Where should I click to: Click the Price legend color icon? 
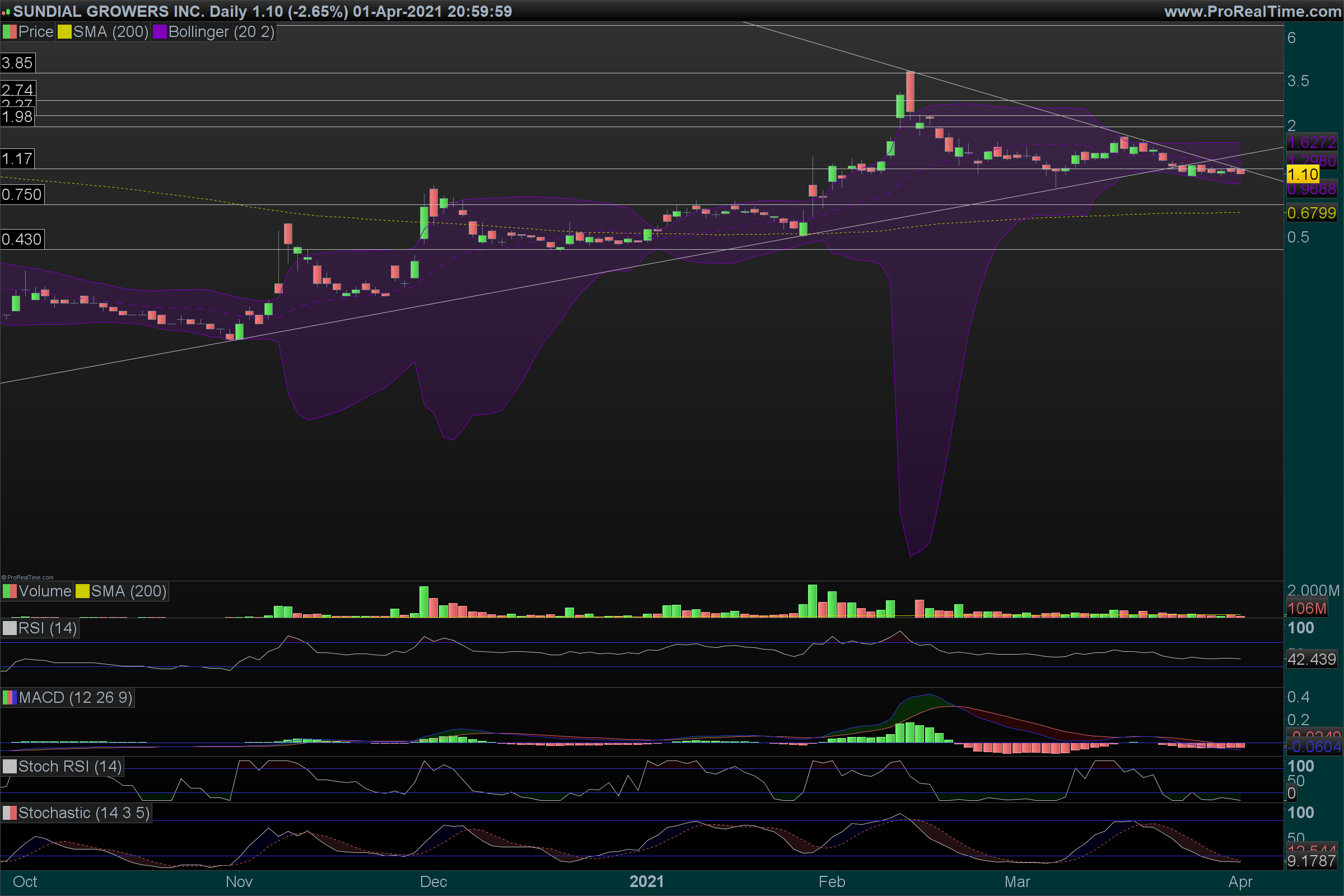[10, 32]
